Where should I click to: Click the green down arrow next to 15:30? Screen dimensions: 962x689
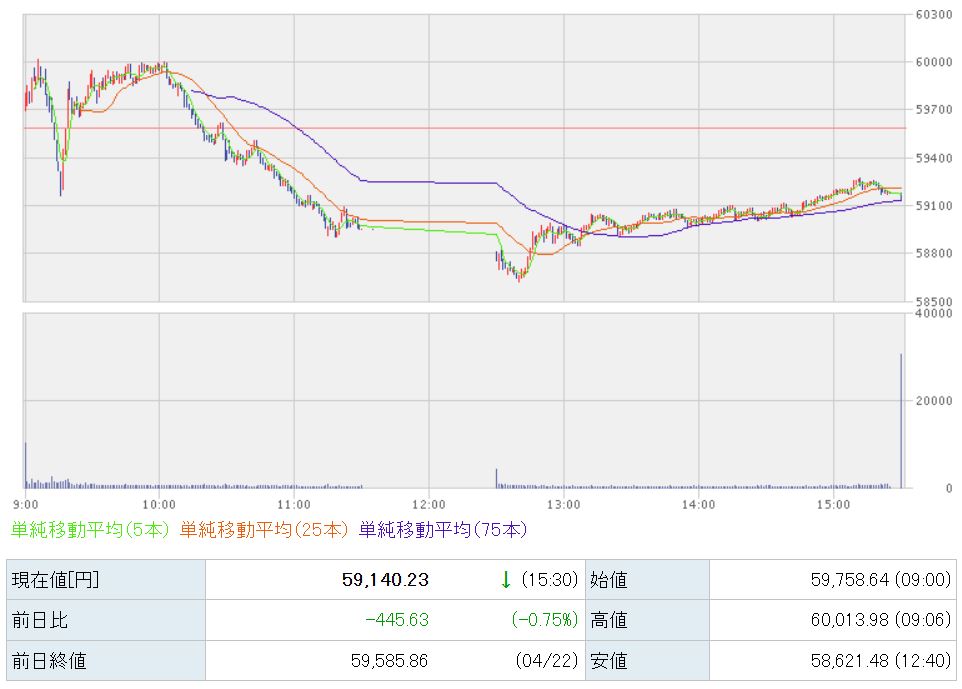[x=506, y=579]
